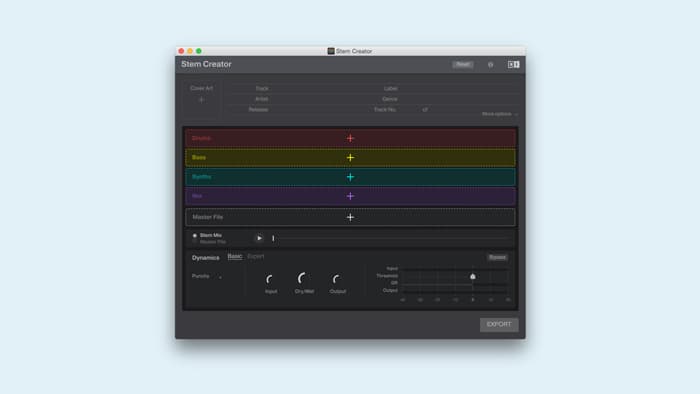Expand More options in metadata section
Screen dimensions: 700x394
pyautogui.click(x=500, y=114)
